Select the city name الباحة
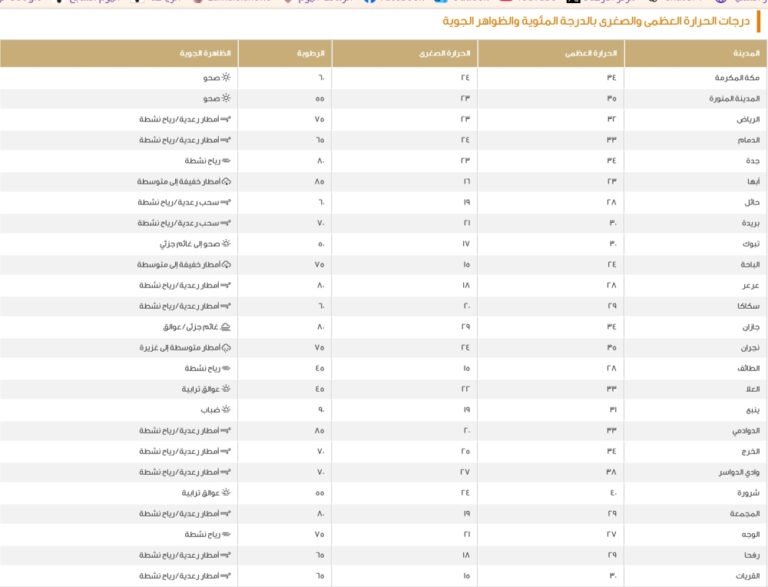Screen dimensions: 768x587 [x=750, y=265]
